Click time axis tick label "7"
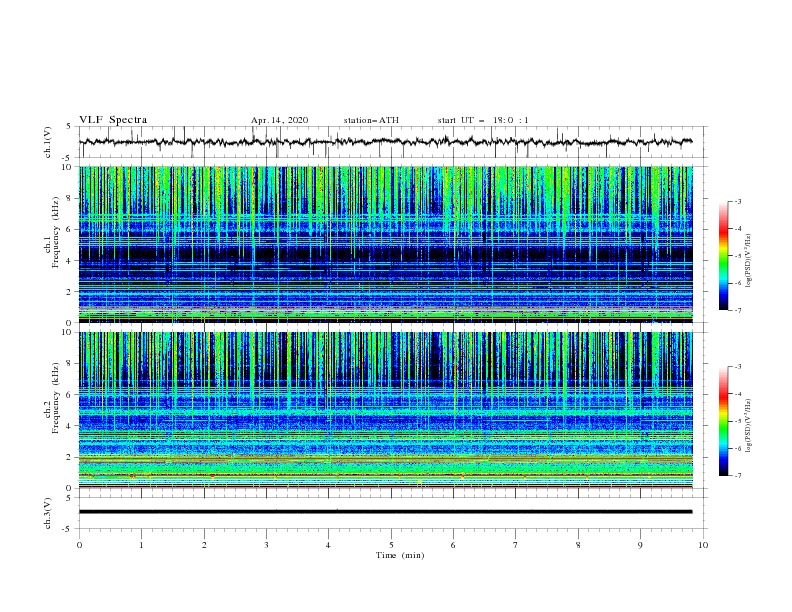The height and width of the screenshot is (612, 792). point(516,545)
